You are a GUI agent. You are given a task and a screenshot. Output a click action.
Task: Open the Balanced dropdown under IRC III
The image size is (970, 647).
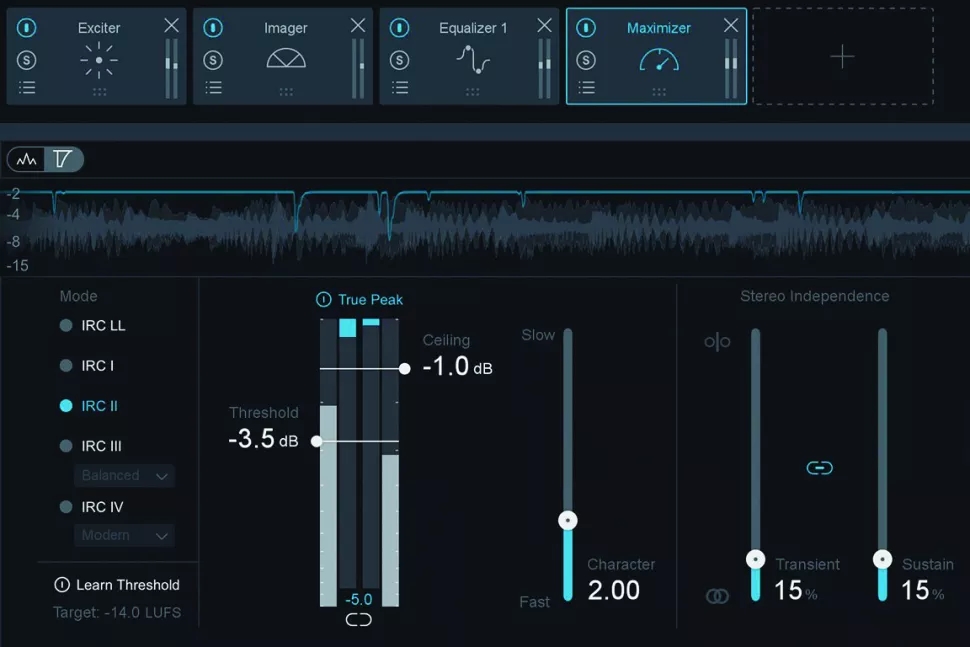[x=125, y=475]
